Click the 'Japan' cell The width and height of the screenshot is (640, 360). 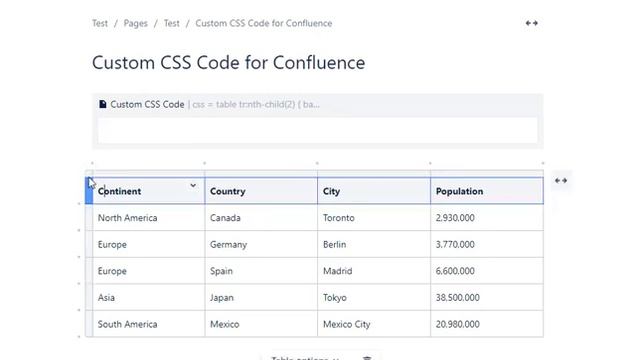261,297
